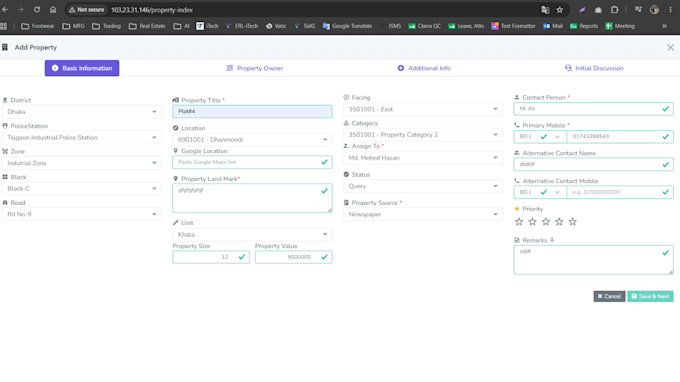Open the Footwear bookmark folder
The image size is (680, 382).
point(38,26)
